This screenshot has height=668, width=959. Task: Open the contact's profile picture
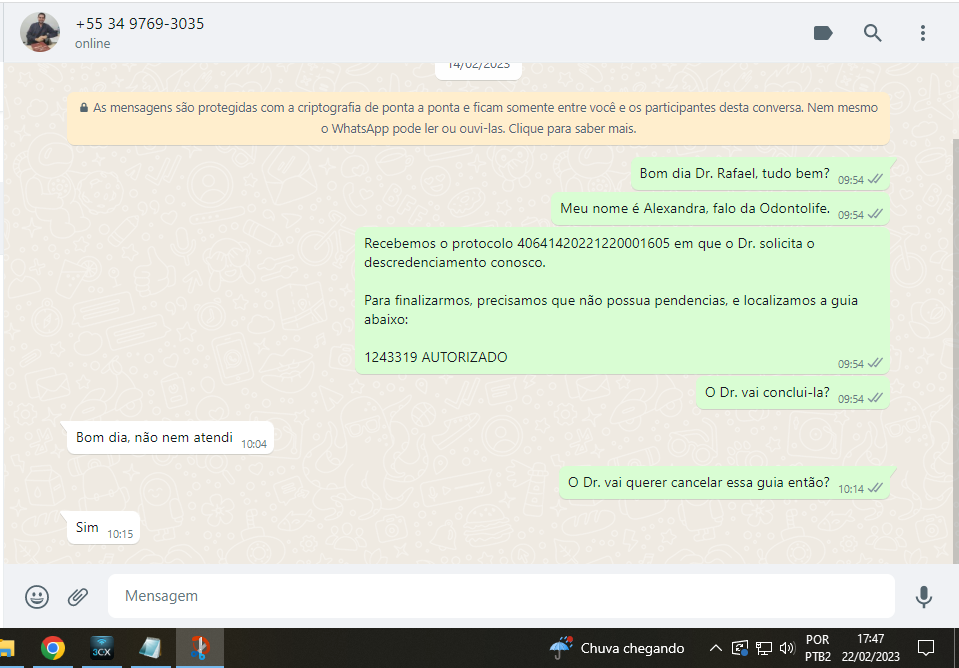click(40, 32)
